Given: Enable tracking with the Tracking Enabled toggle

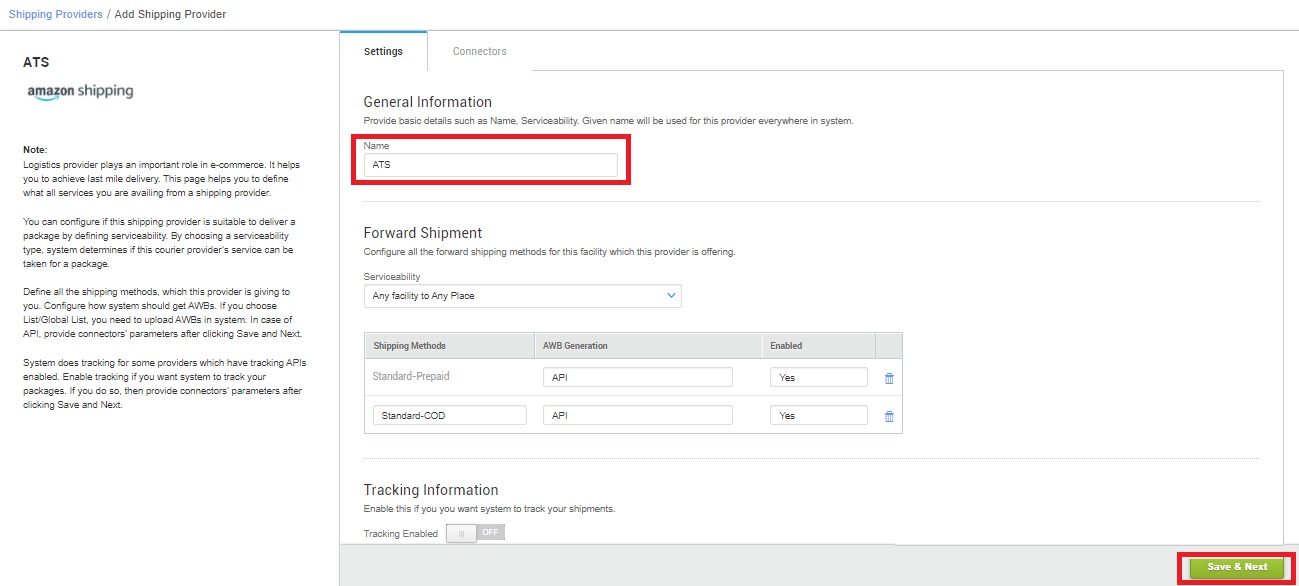Looking at the screenshot, I should pos(474,533).
